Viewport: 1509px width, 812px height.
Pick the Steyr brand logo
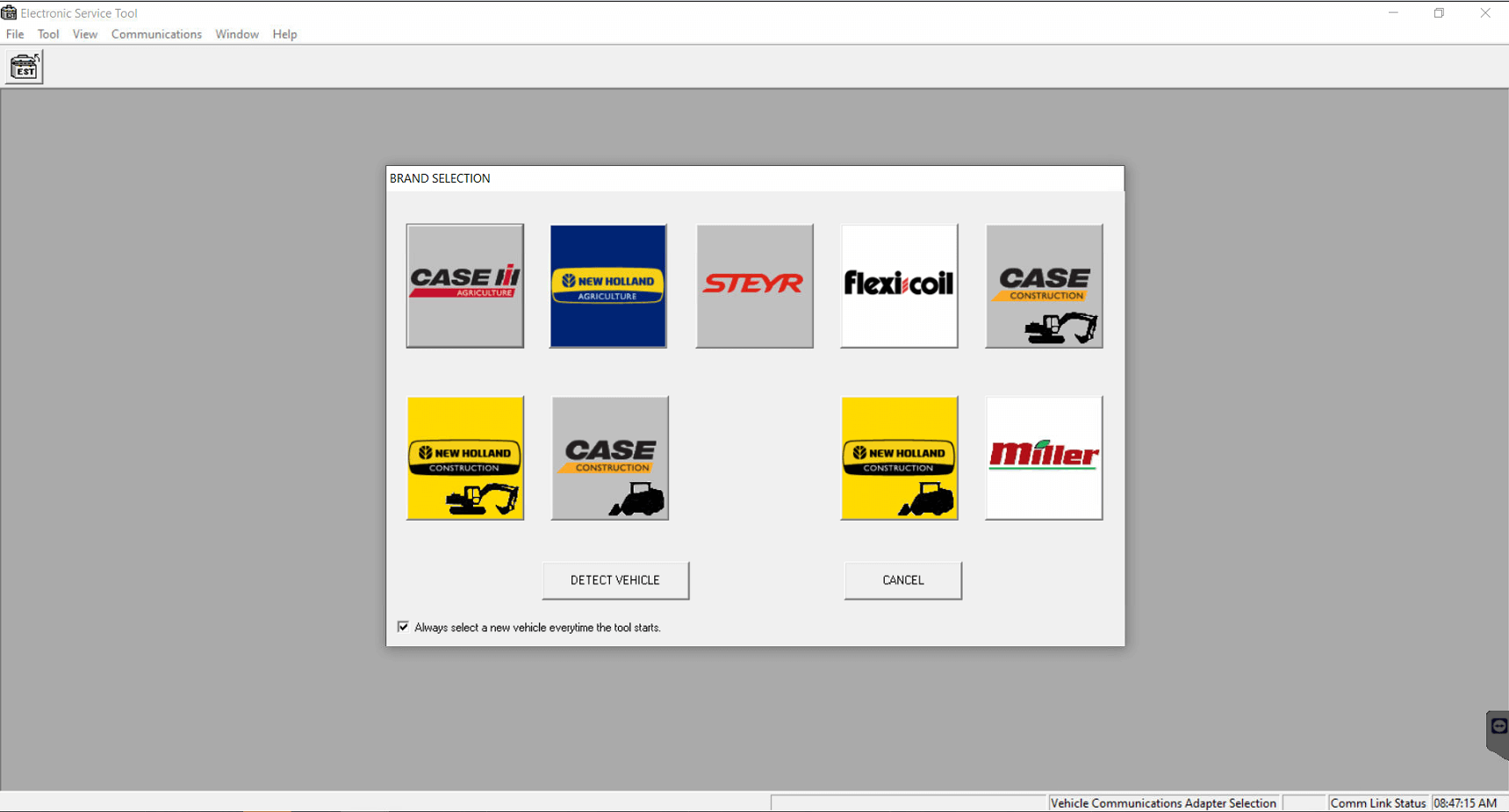(x=754, y=285)
